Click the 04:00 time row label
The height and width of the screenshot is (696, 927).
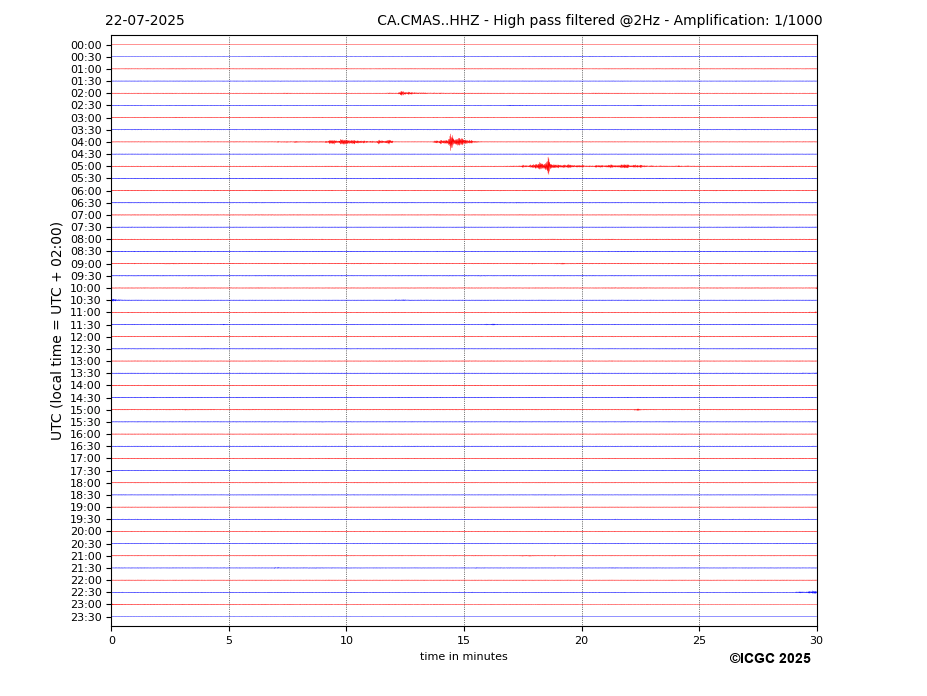point(86,143)
